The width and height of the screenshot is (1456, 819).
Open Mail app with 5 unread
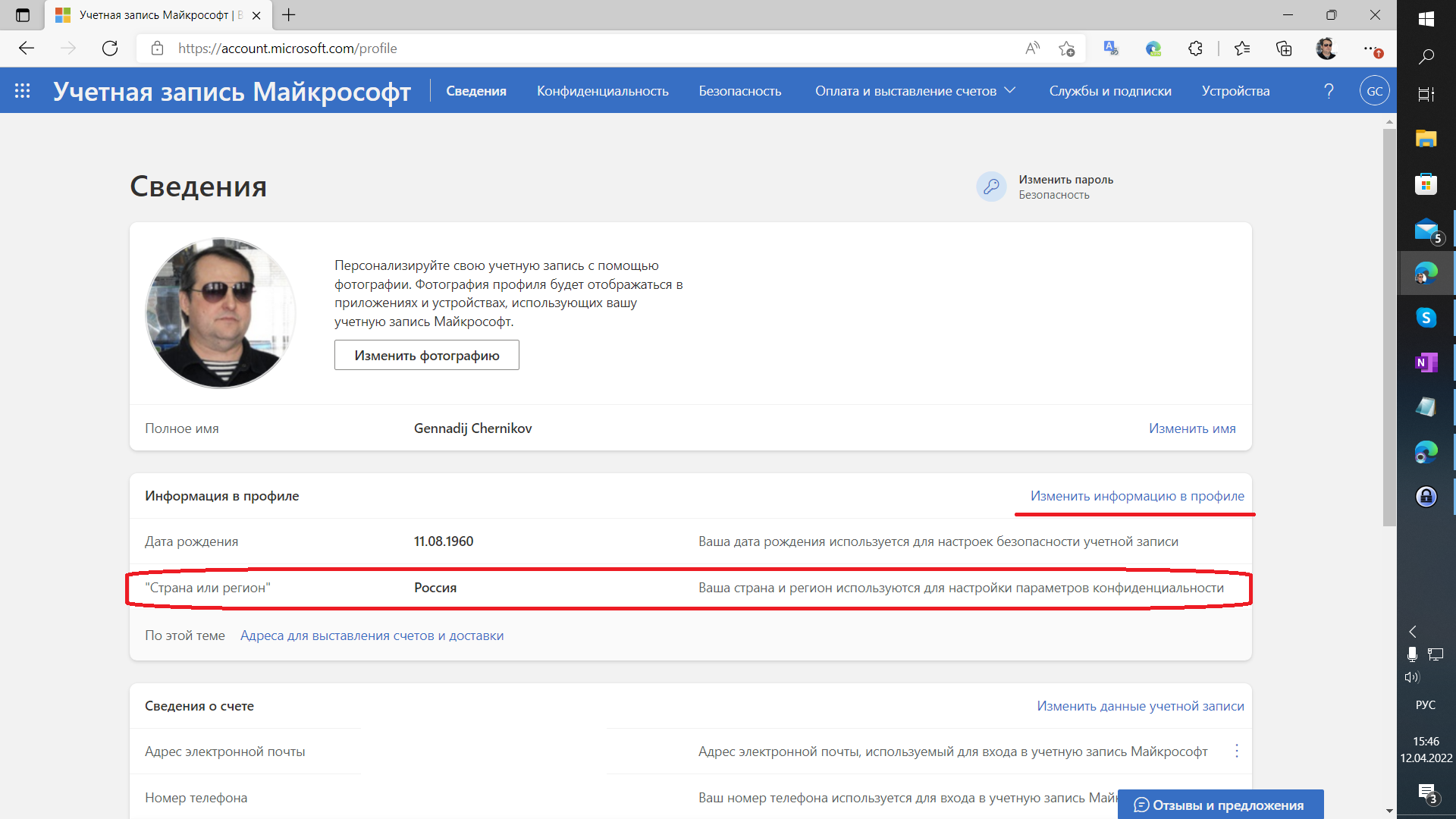1426,228
